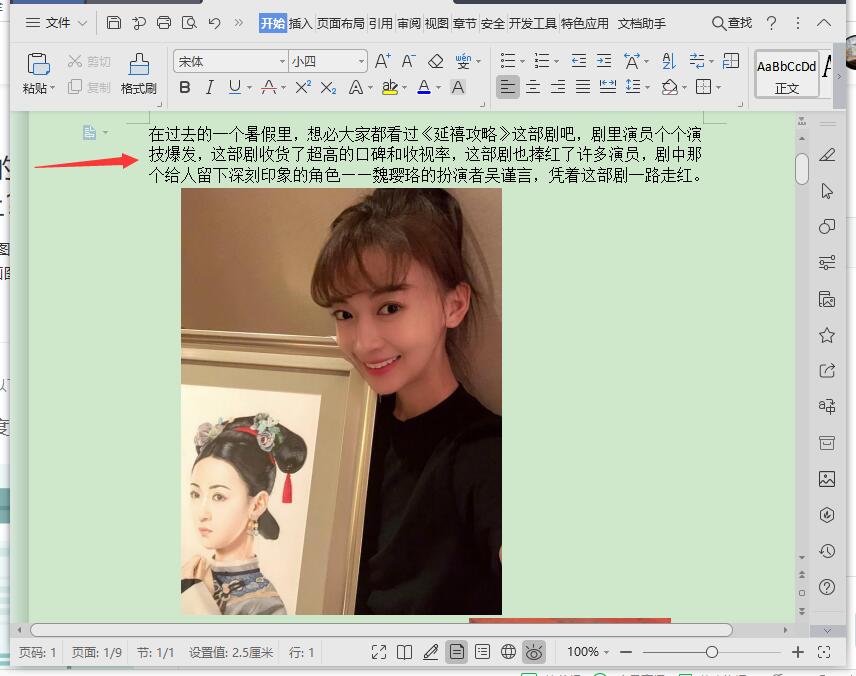Expand the font color dropdown arrow
856x676 pixels.
click(x=438, y=87)
